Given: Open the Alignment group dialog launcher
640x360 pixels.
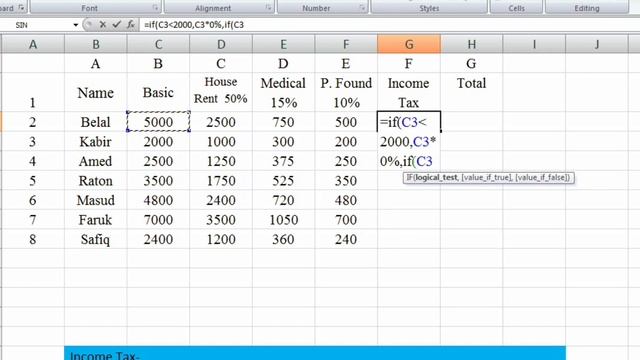Looking at the screenshot, I should pyautogui.click(x=268, y=8).
